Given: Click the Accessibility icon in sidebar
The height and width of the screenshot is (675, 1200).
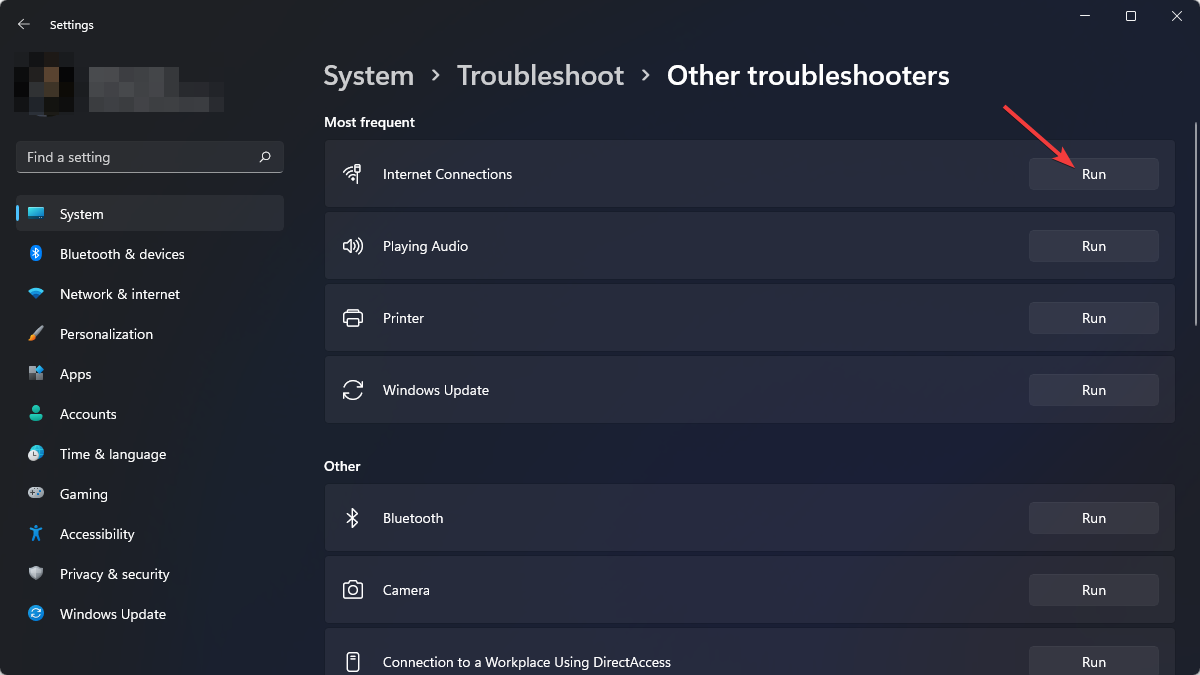Looking at the screenshot, I should (x=36, y=533).
